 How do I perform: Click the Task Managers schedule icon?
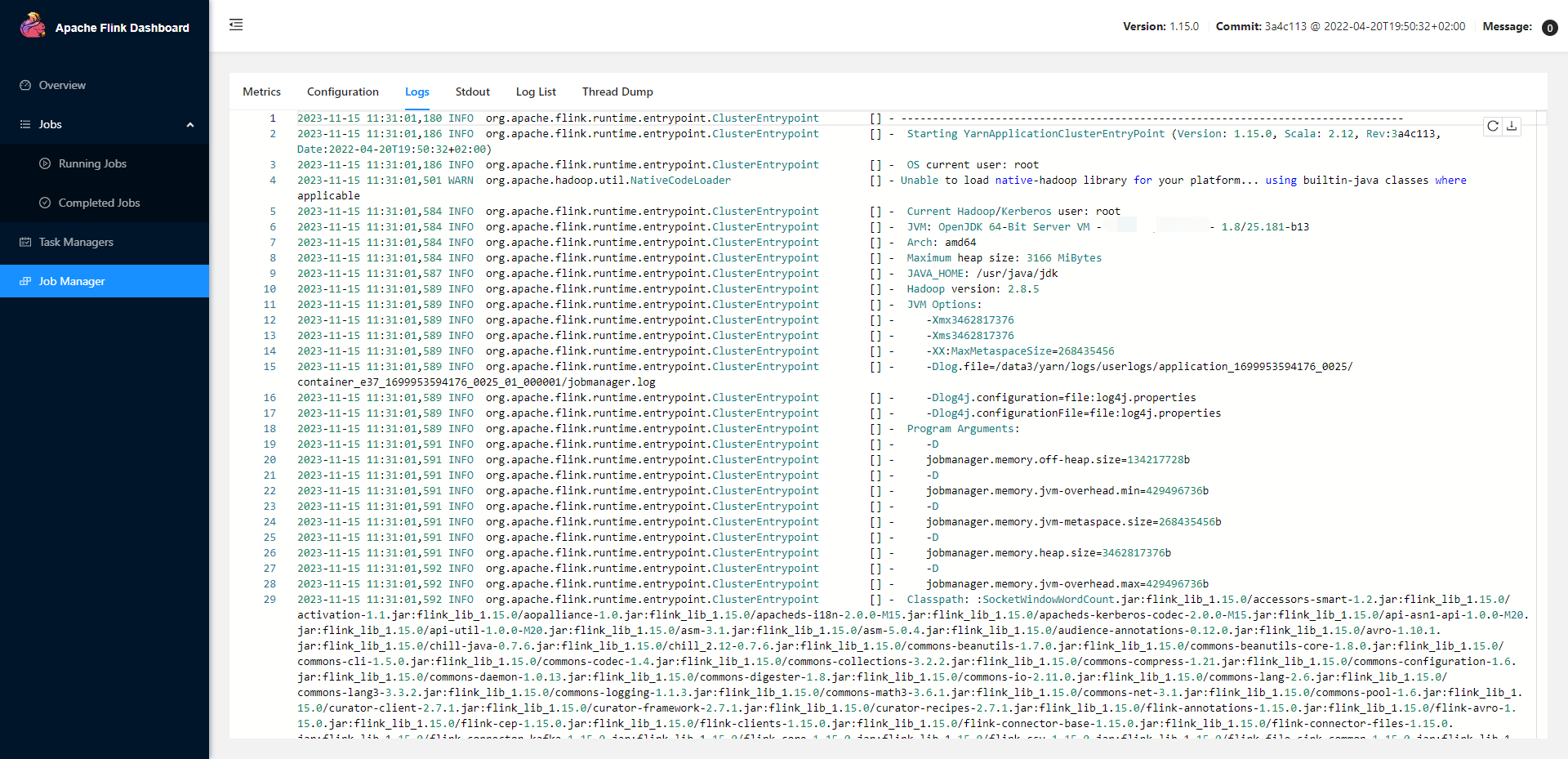25,242
